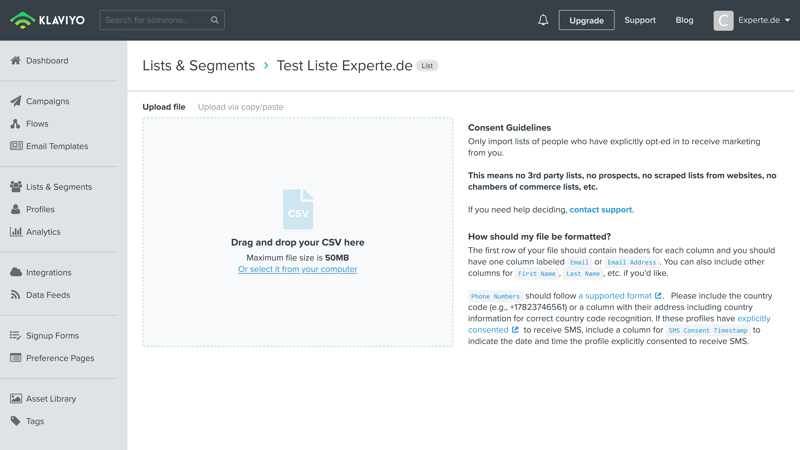Click the Data Feeds RSS icon

[16, 295]
